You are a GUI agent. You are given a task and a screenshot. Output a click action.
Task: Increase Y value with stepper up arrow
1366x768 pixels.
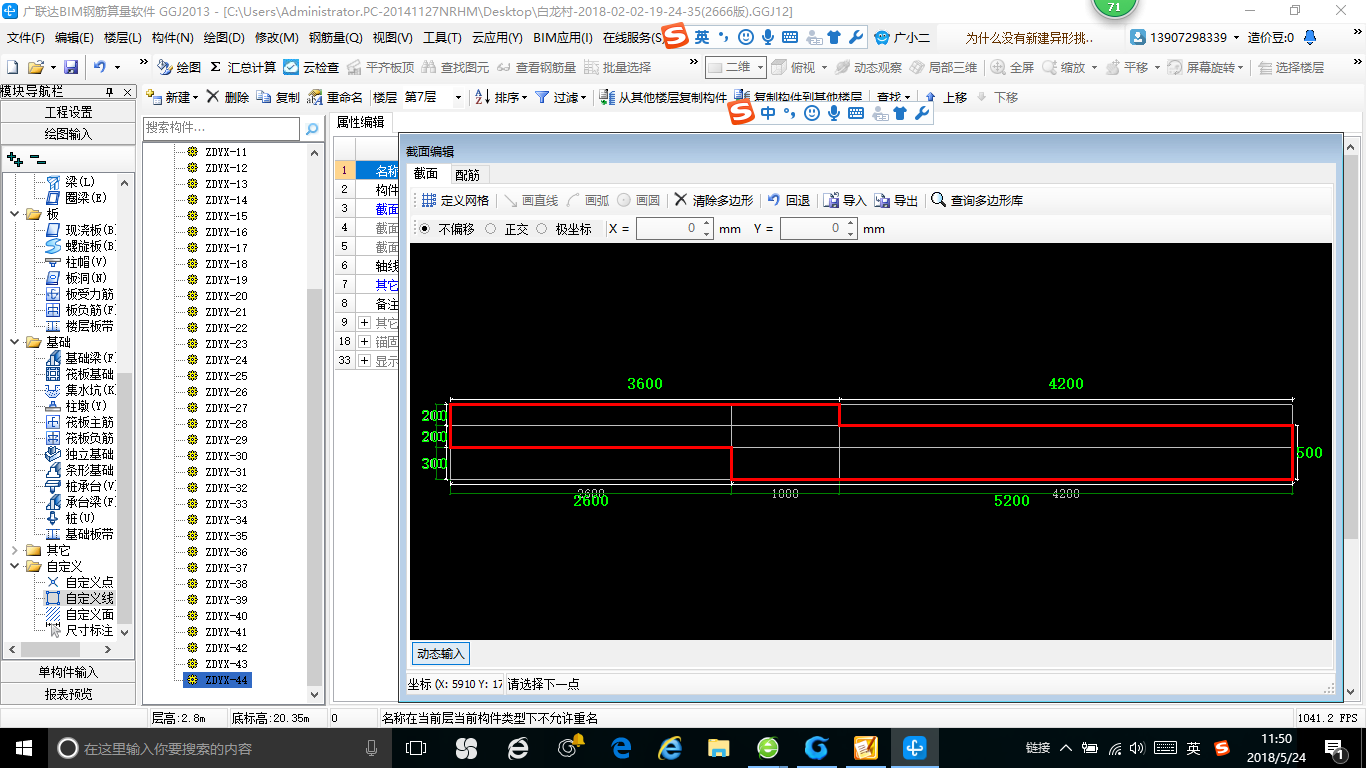coord(850,224)
